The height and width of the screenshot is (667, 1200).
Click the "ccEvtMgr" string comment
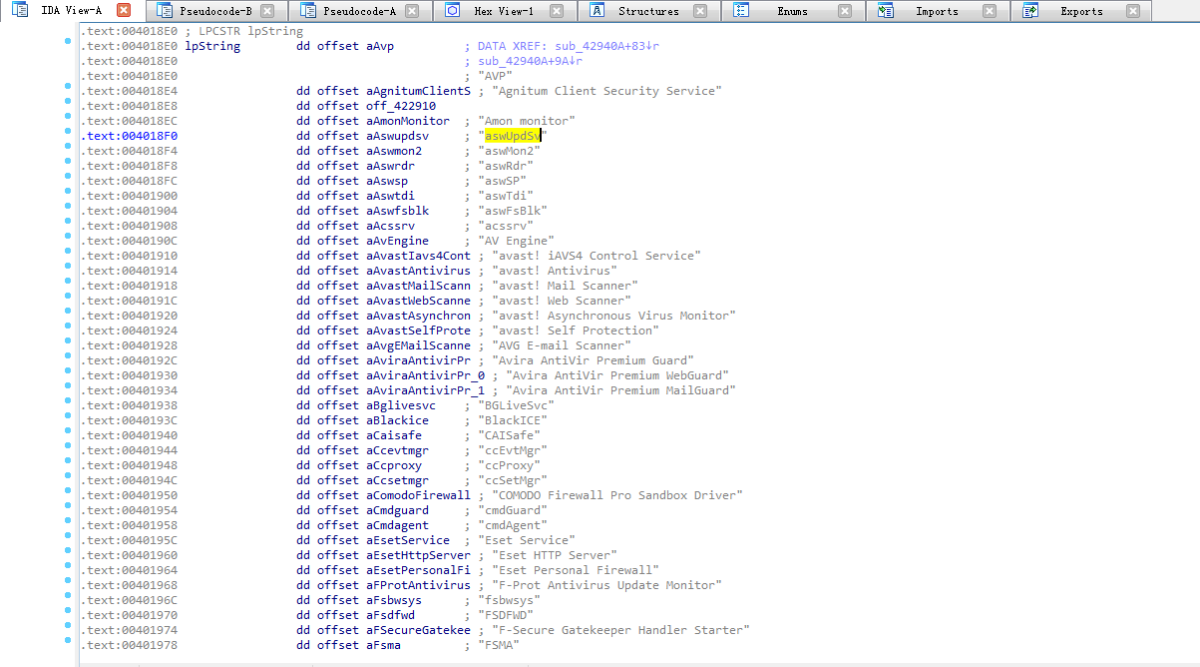(x=513, y=451)
